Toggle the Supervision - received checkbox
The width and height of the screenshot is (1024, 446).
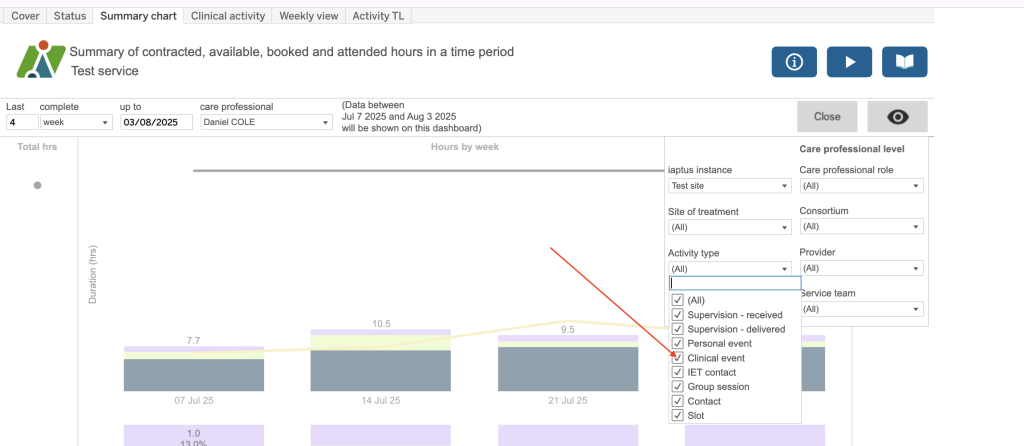[678, 315]
